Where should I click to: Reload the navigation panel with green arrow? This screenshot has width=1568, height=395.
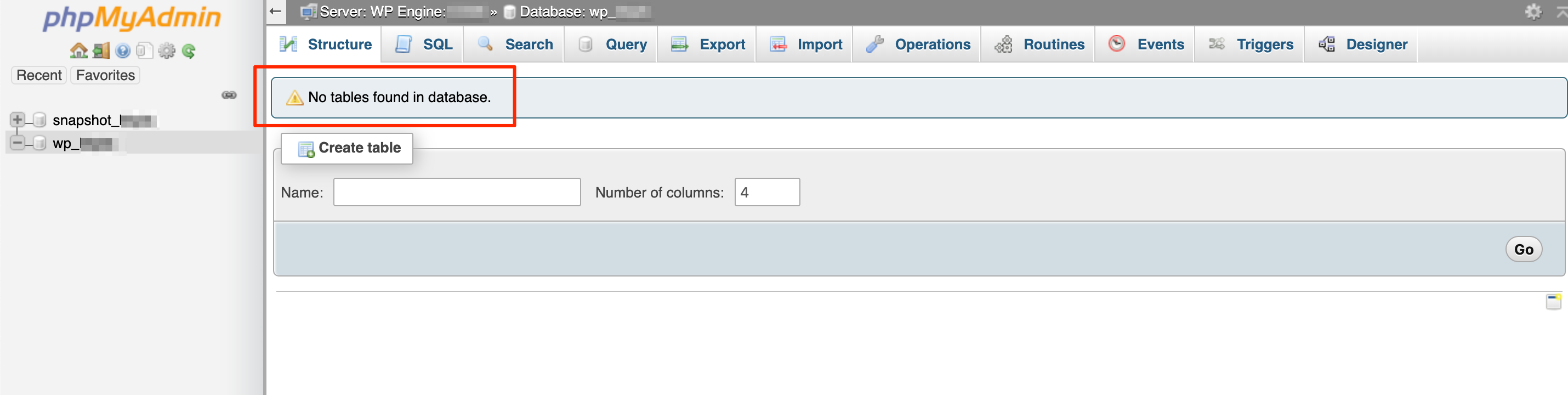pyautogui.click(x=189, y=50)
